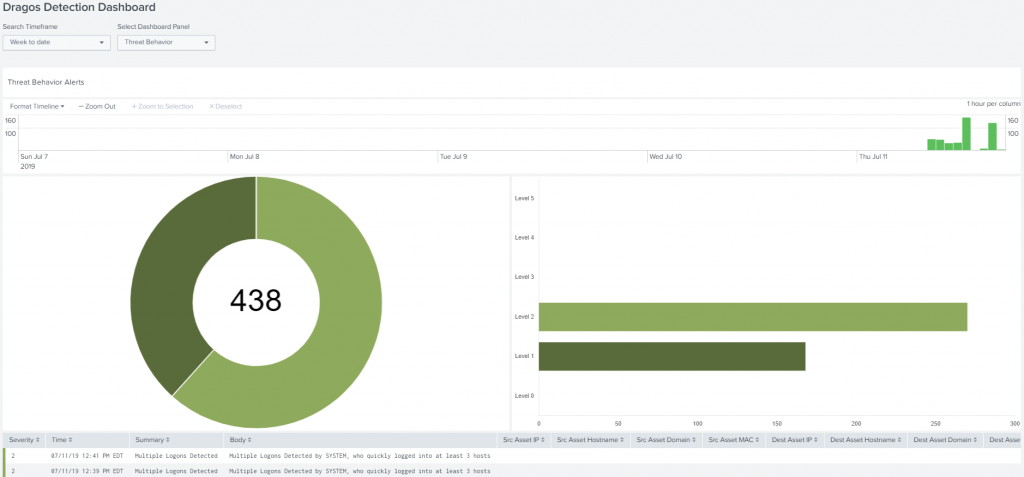Open the Search Timeframe dropdown
The image size is (1024, 477).
coord(57,42)
